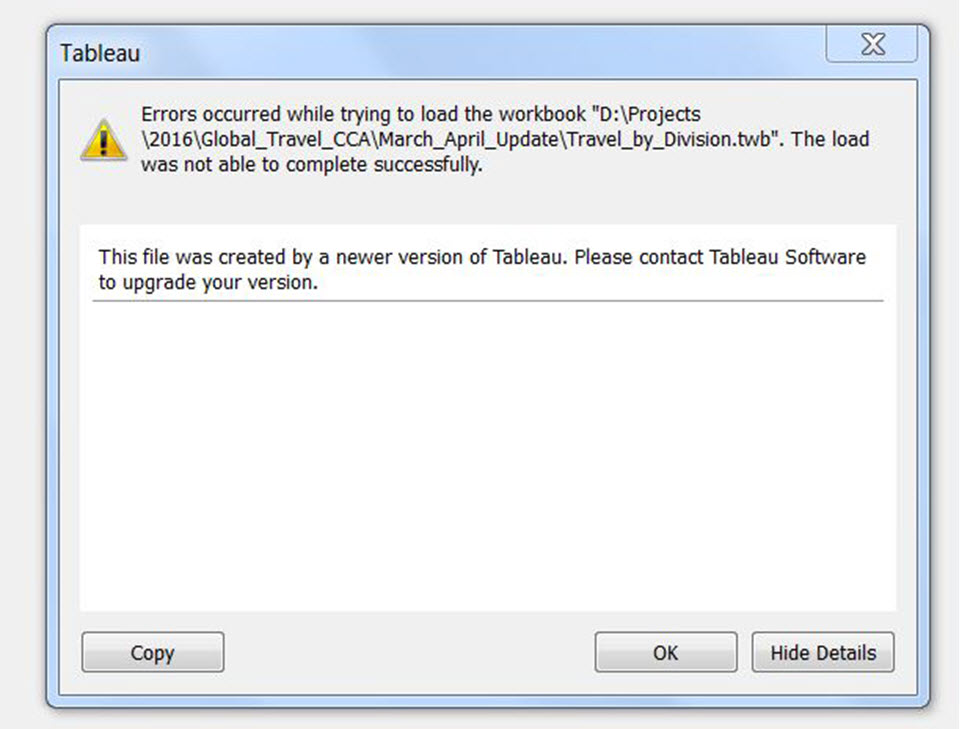Image resolution: width=960 pixels, height=729 pixels.
Task: Click "to upgrade your version" text
Action: coord(208,283)
